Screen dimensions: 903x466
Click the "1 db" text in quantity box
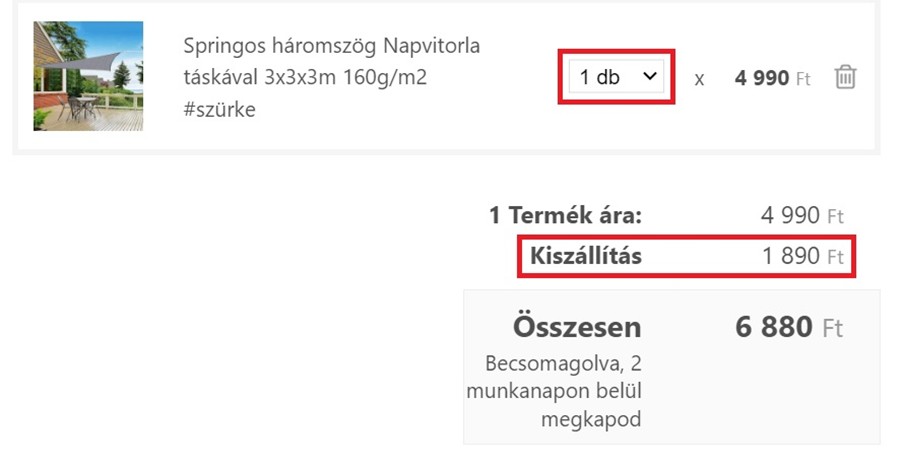point(600,77)
